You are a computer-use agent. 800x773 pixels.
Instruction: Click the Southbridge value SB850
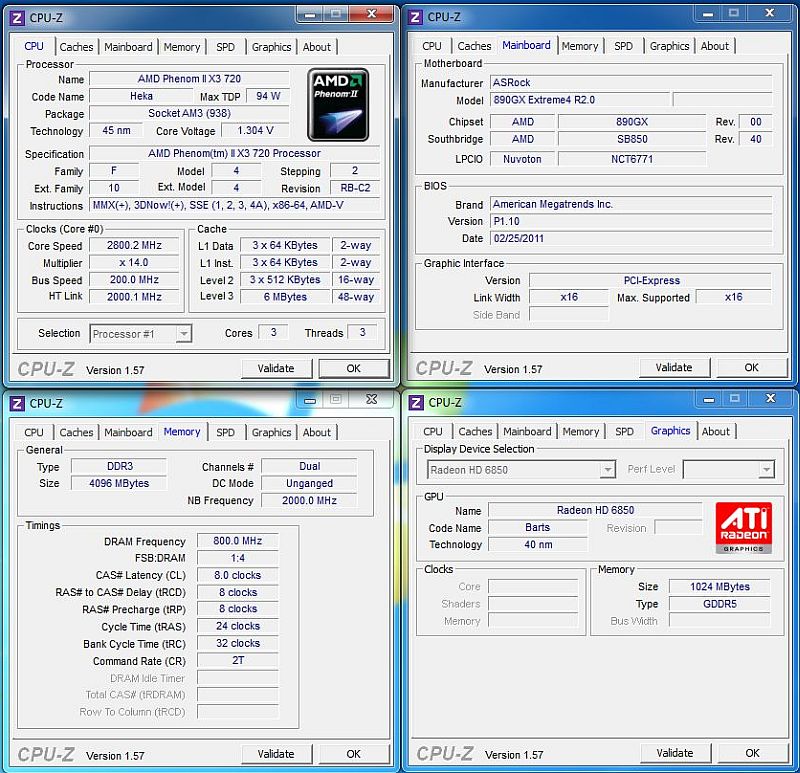tap(632, 139)
